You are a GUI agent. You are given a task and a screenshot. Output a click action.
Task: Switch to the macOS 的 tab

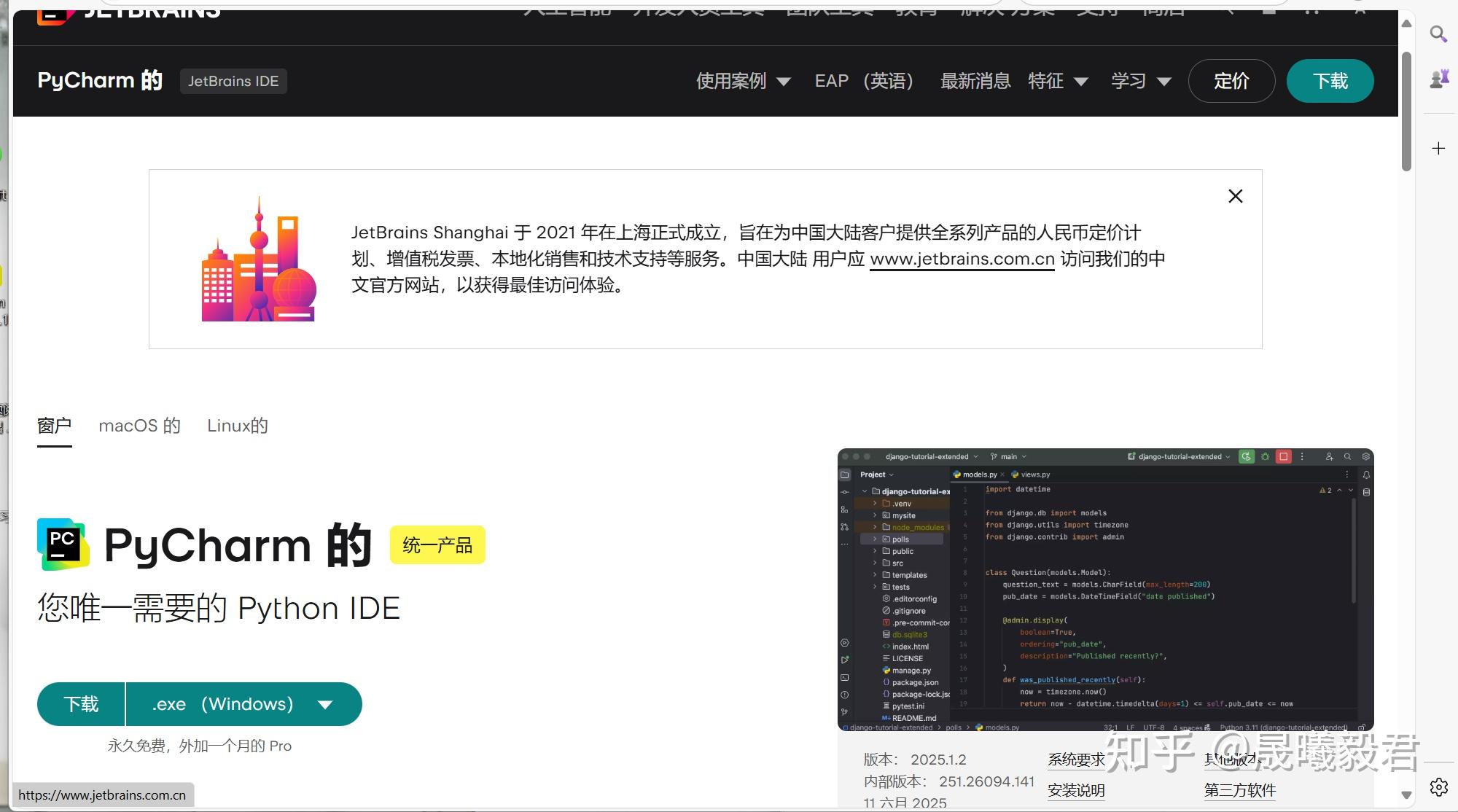pos(139,426)
